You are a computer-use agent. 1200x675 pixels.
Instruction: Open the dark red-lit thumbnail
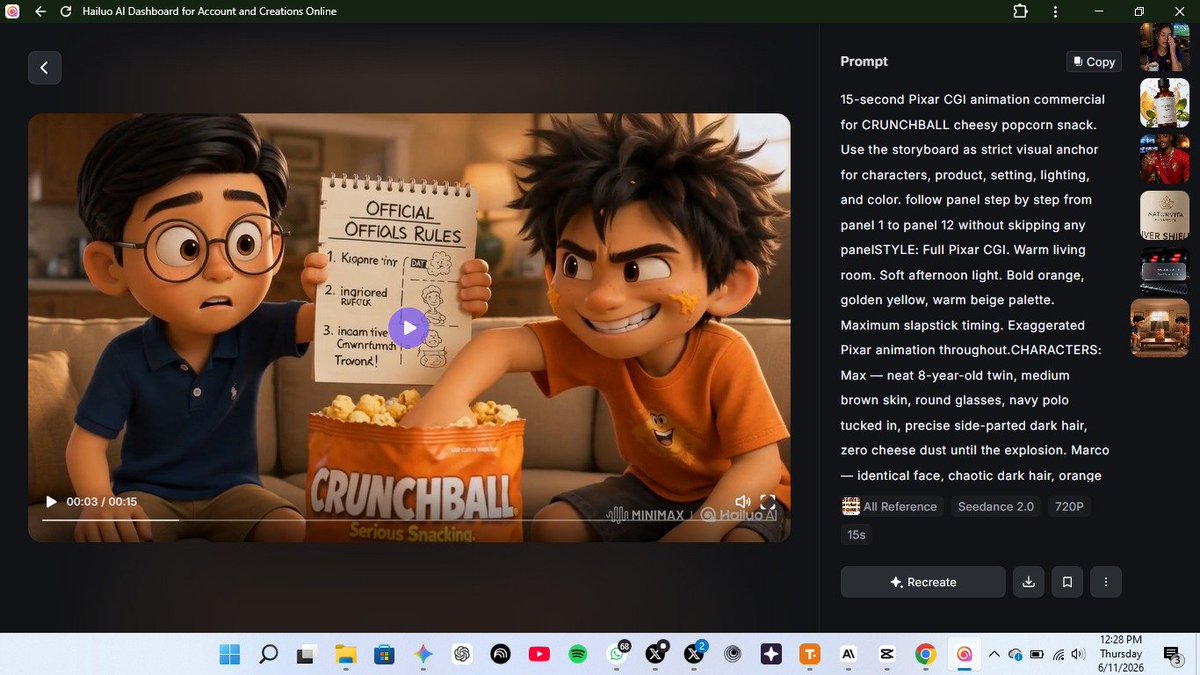point(1164,269)
